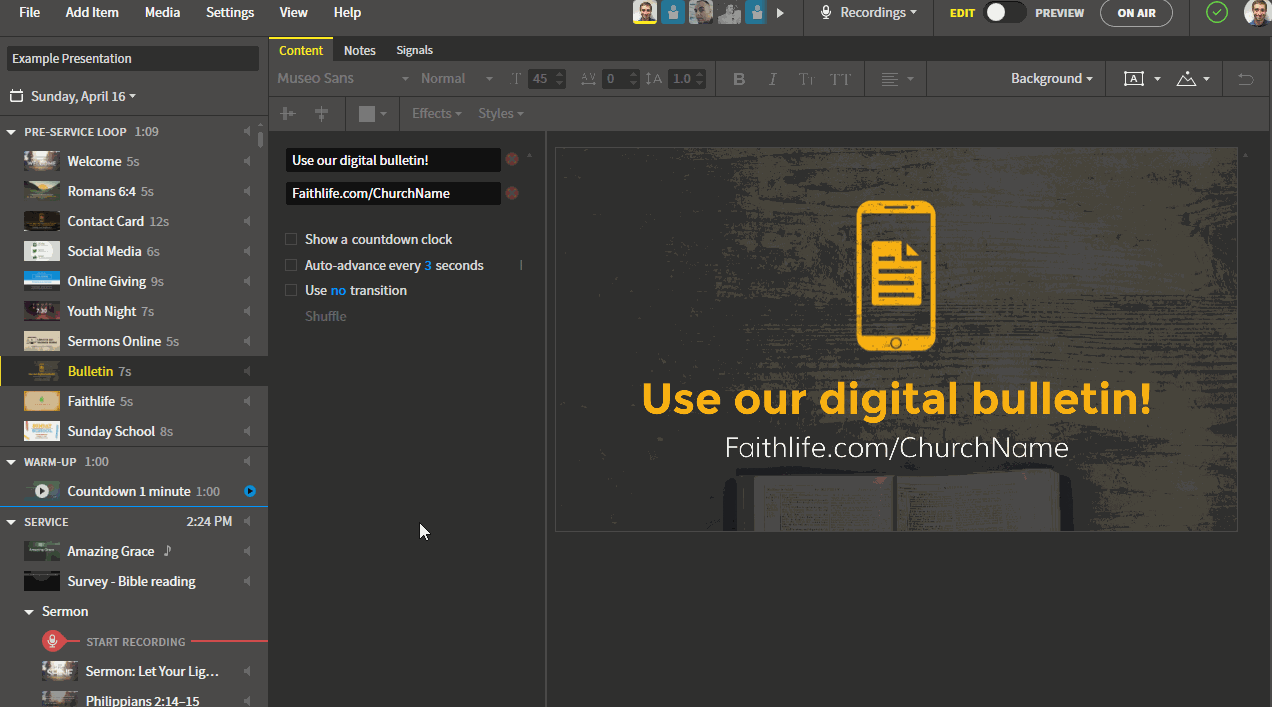Image resolution: width=1272 pixels, height=707 pixels.
Task: Open the Normal font style dropdown
Action: 457,79
